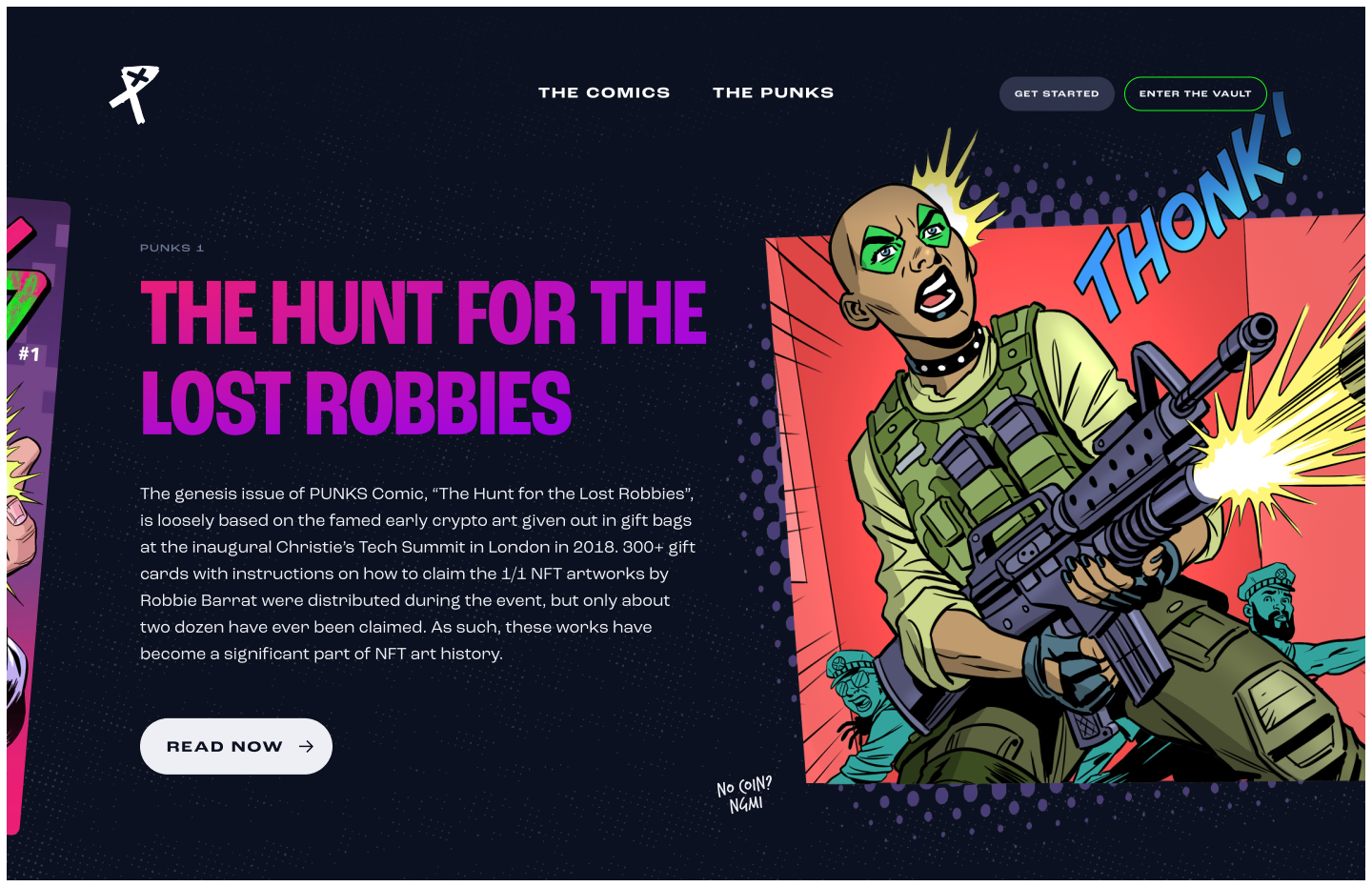Click the Read Now label
1372x887 pixels.
tap(225, 746)
